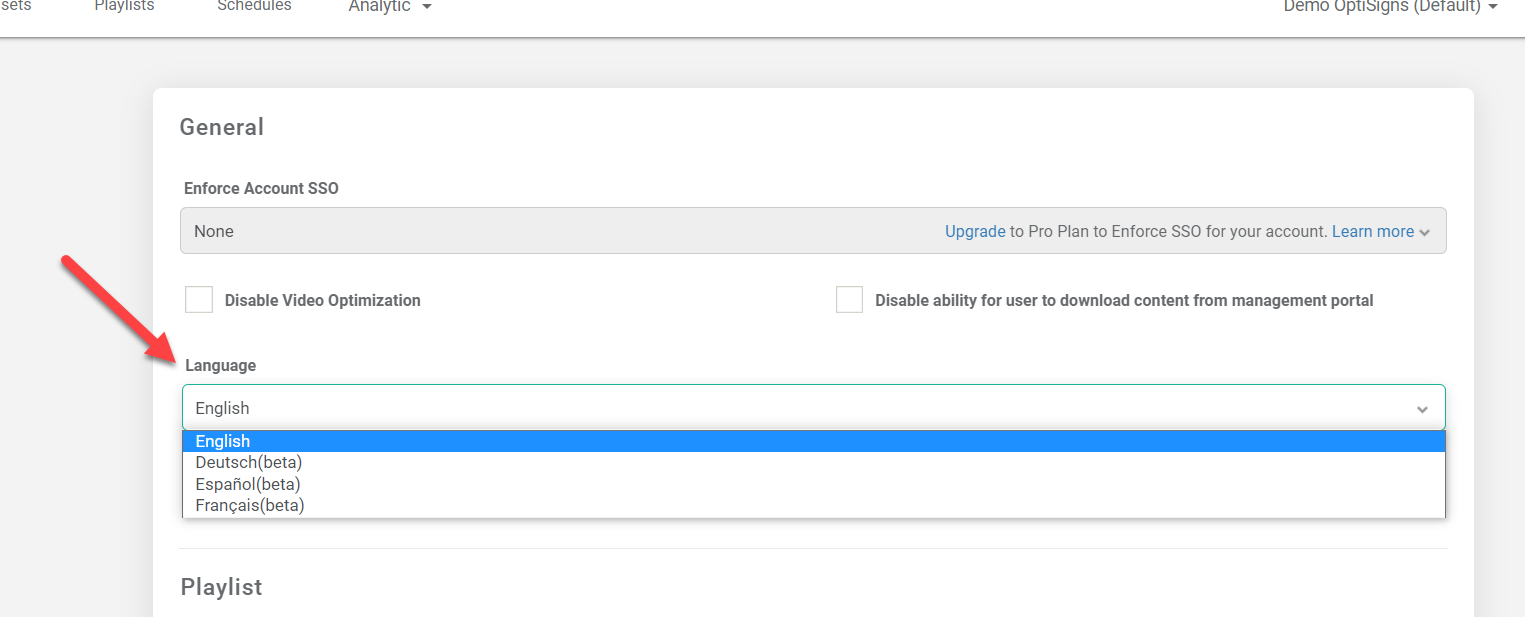This screenshot has height=617, width=1525.
Task: Click the chevron arrow in Language field
Action: point(1422,409)
